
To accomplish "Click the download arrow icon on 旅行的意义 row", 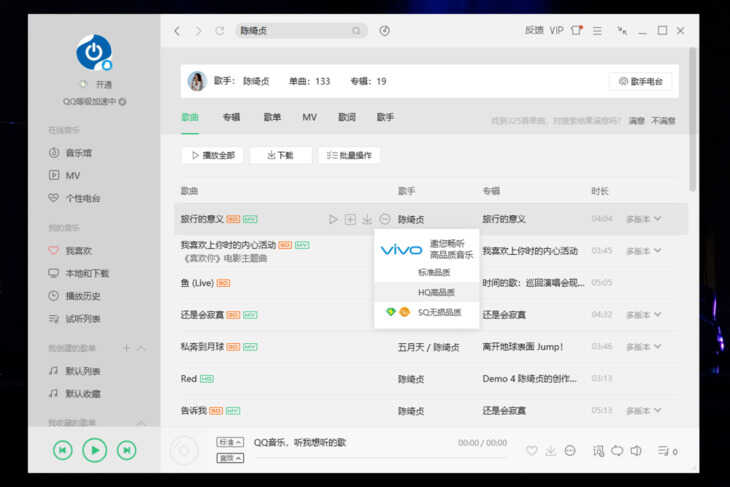I will coord(367,219).
